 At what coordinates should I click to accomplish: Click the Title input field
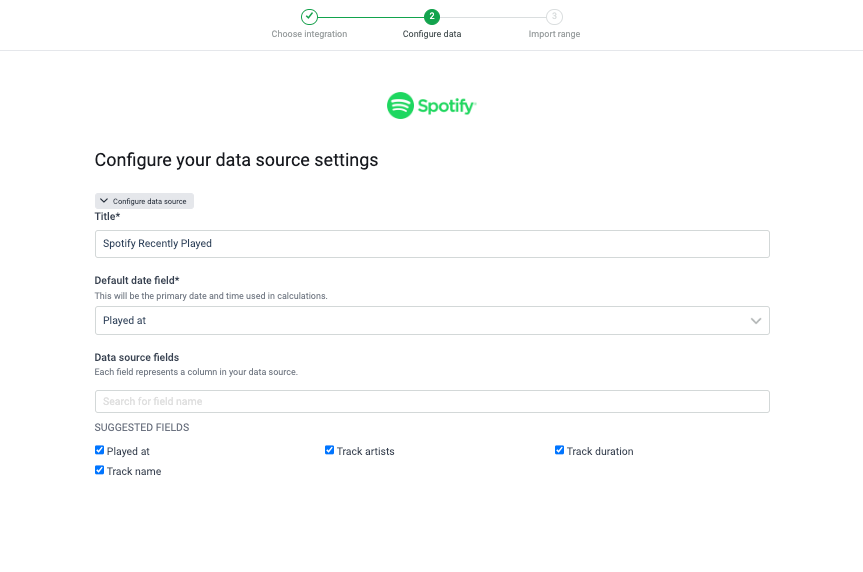431,244
